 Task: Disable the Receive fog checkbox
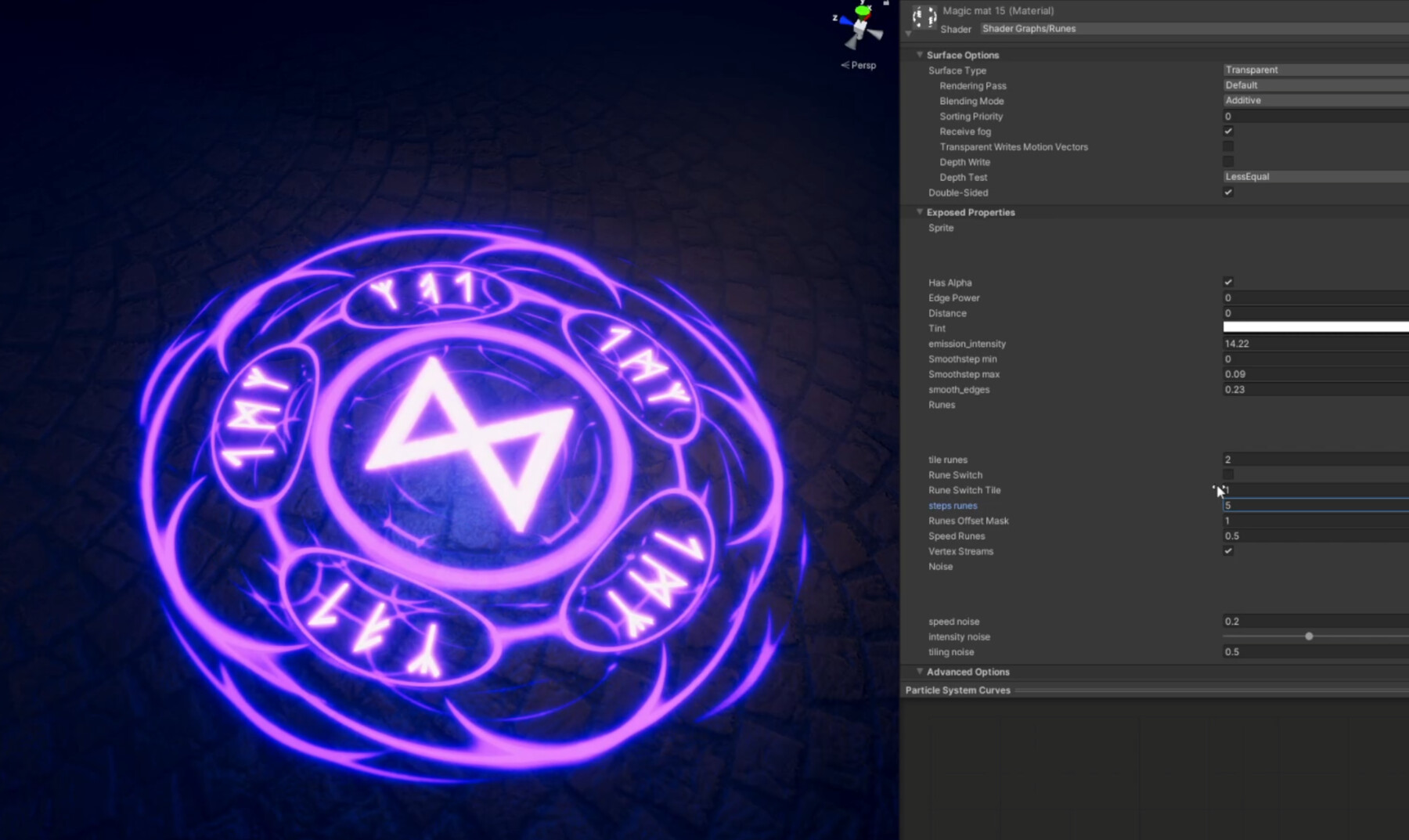(x=1229, y=131)
